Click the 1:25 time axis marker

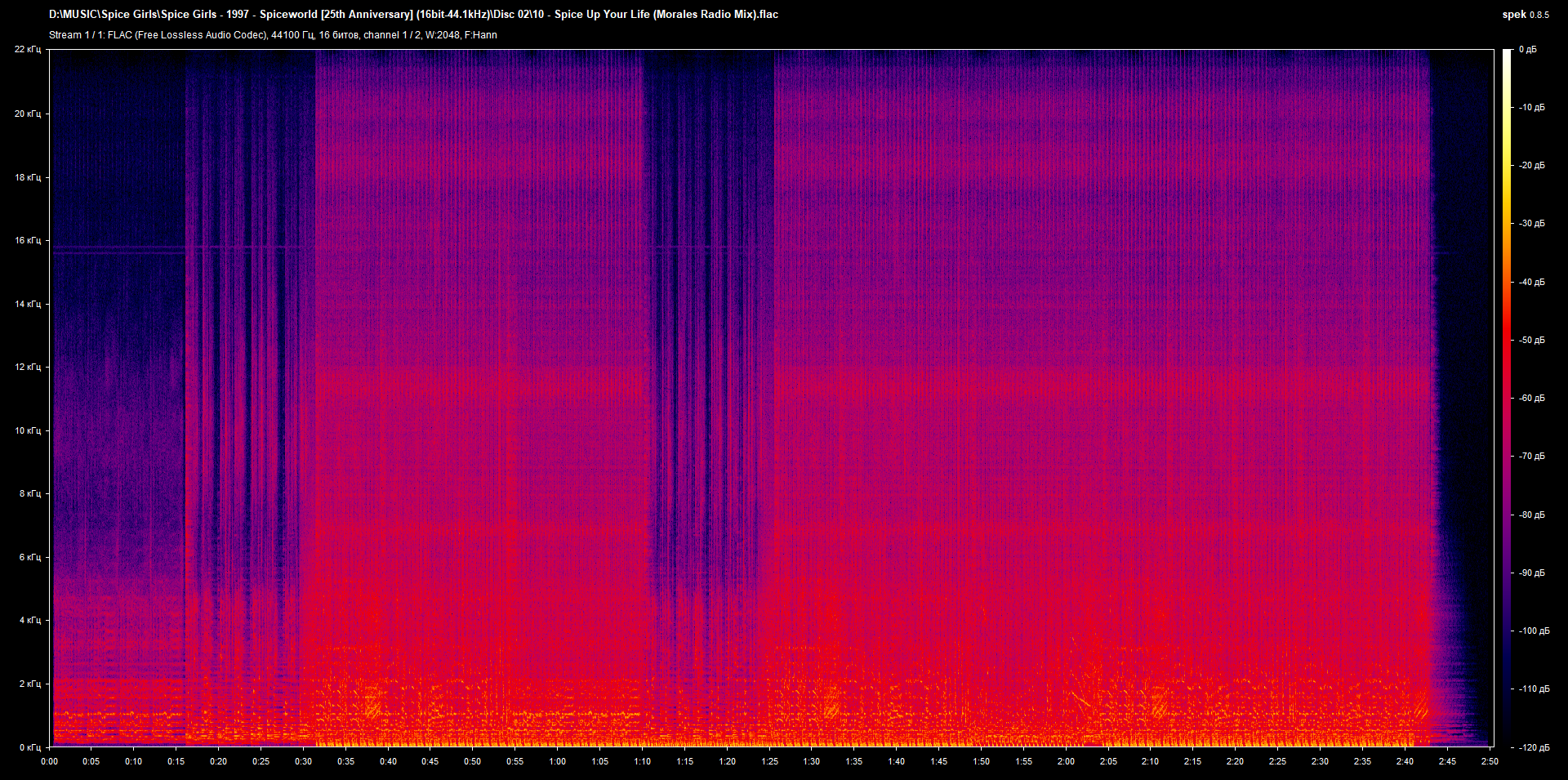pos(769,761)
